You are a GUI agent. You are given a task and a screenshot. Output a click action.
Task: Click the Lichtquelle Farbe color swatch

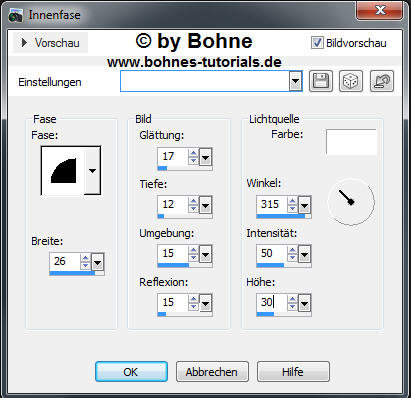351,142
